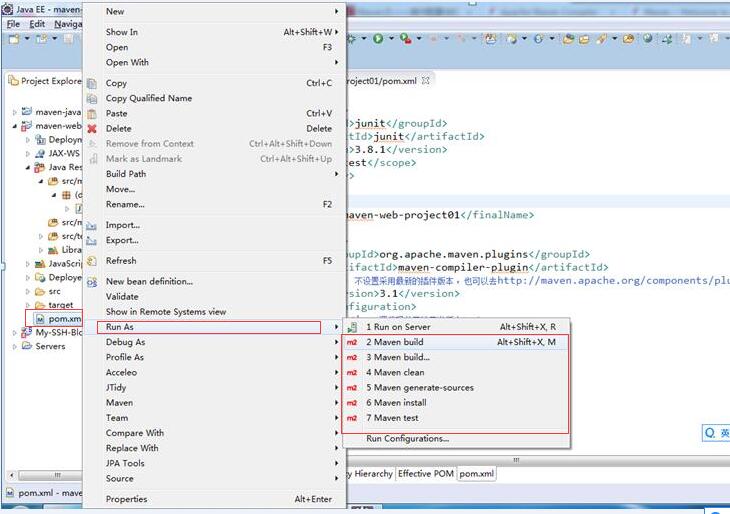
Task: Click the Run External Tools icon with red toolbox
Action: [406, 39]
